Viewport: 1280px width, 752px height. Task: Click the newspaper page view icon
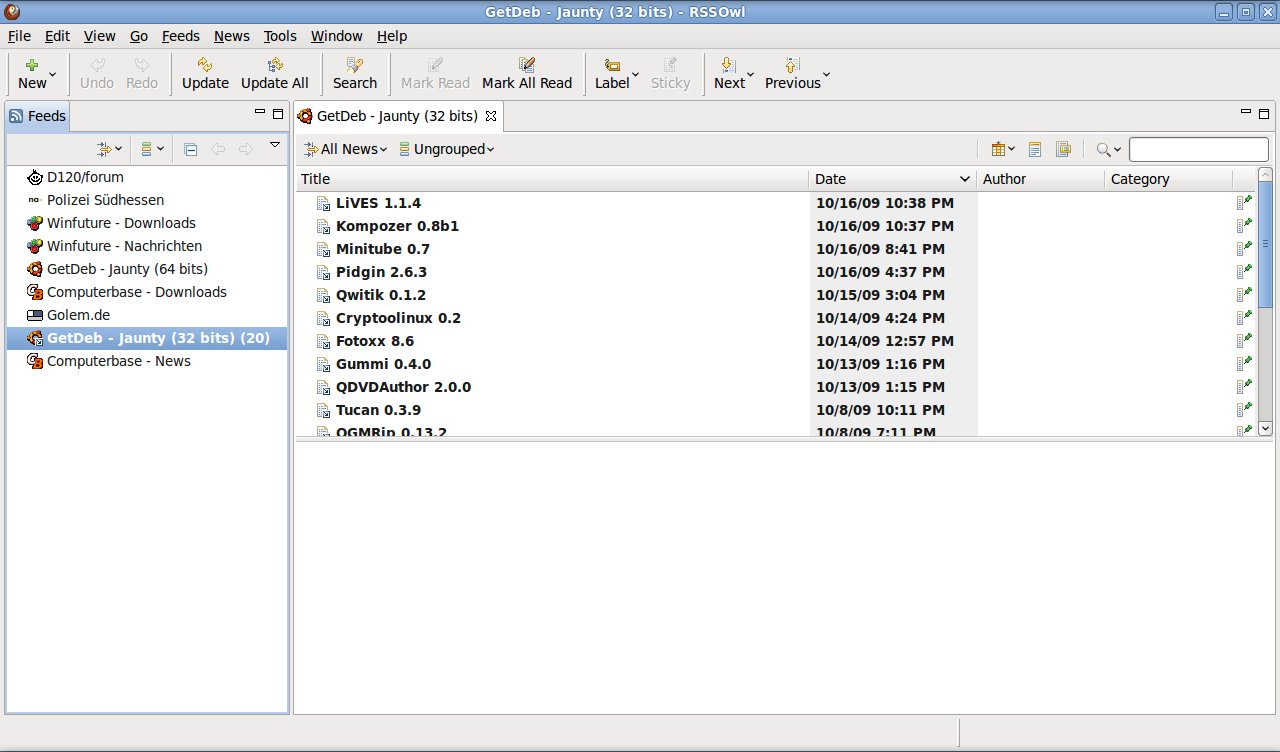[1035, 149]
